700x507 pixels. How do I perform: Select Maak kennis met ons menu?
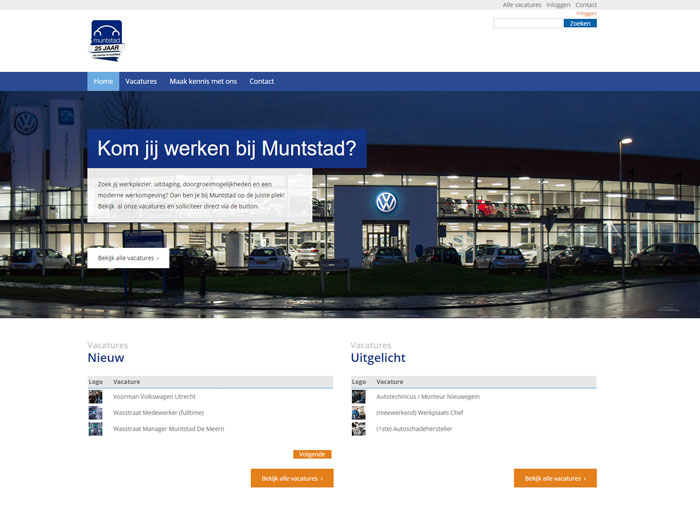(x=203, y=81)
